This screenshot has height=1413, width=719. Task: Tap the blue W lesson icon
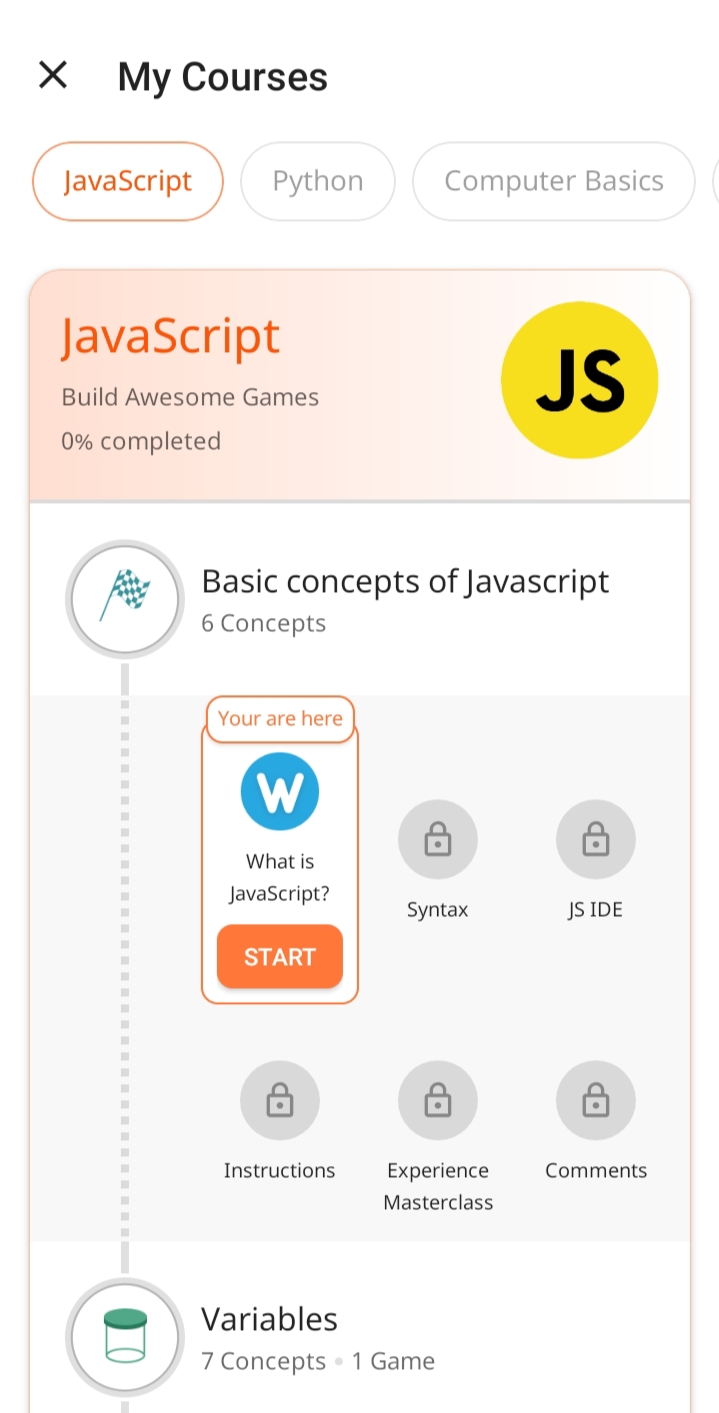280,791
